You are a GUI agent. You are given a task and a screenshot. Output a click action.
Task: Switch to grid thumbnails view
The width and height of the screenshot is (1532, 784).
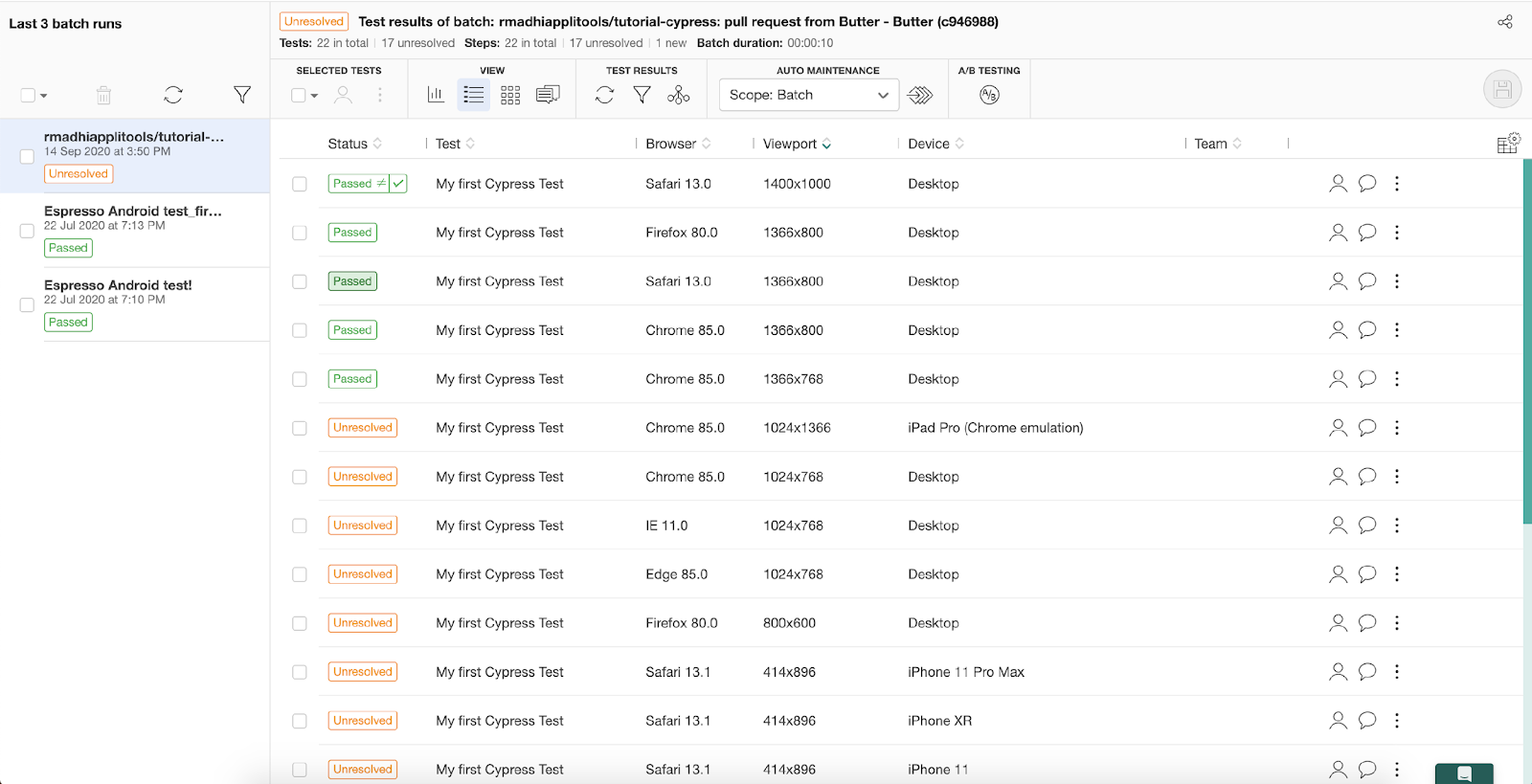pyautogui.click(x=510, y=95)
